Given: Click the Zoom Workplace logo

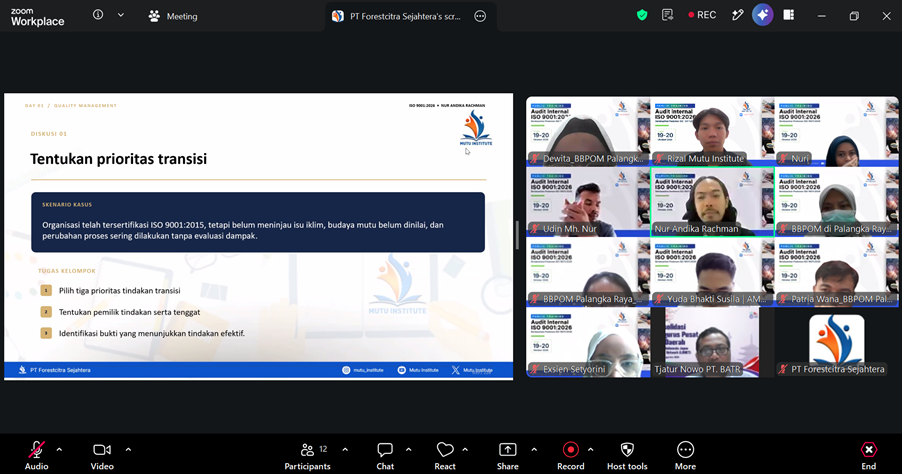Looking at the screenshot, I should click(37, 17).
